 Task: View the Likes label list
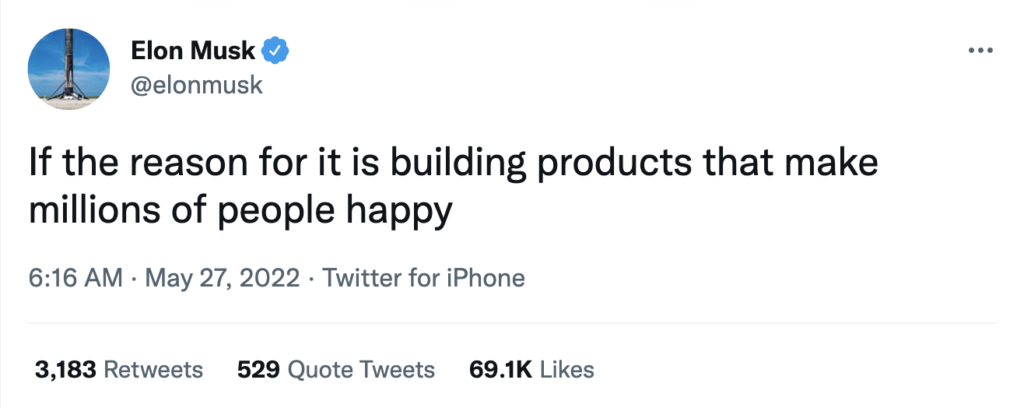coord(567,370)
